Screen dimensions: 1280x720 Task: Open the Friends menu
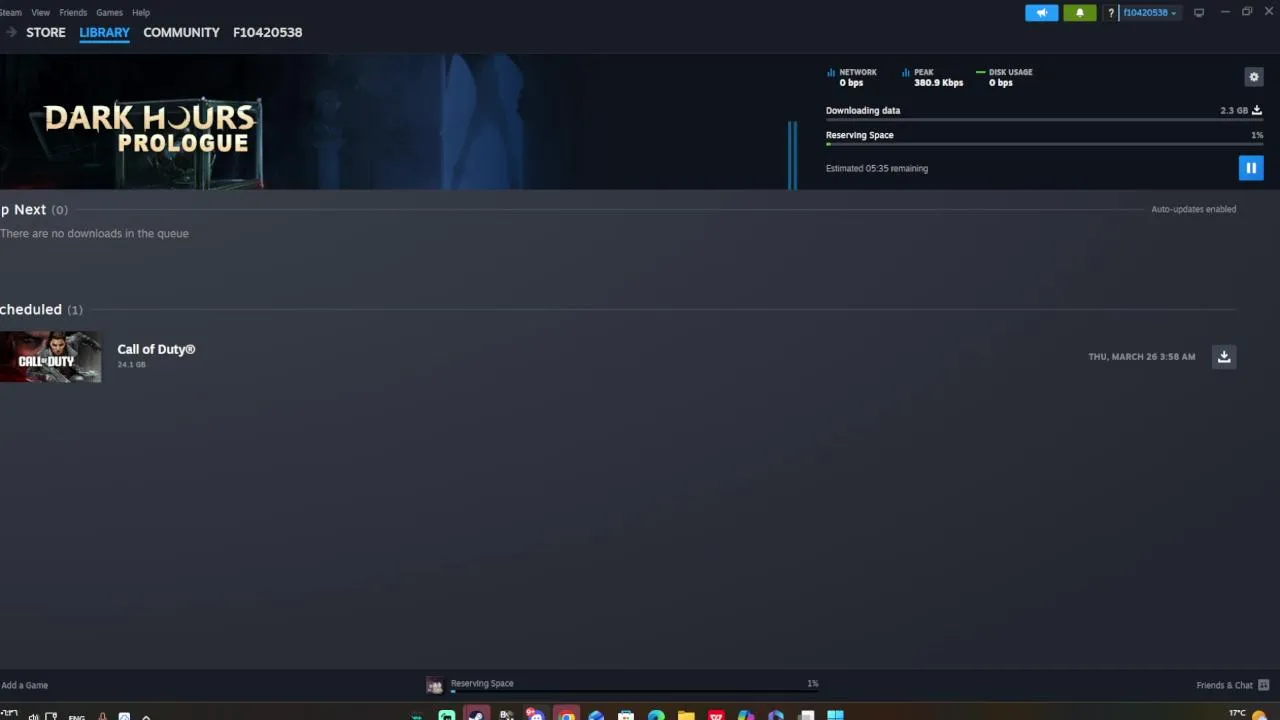point(73,13)
